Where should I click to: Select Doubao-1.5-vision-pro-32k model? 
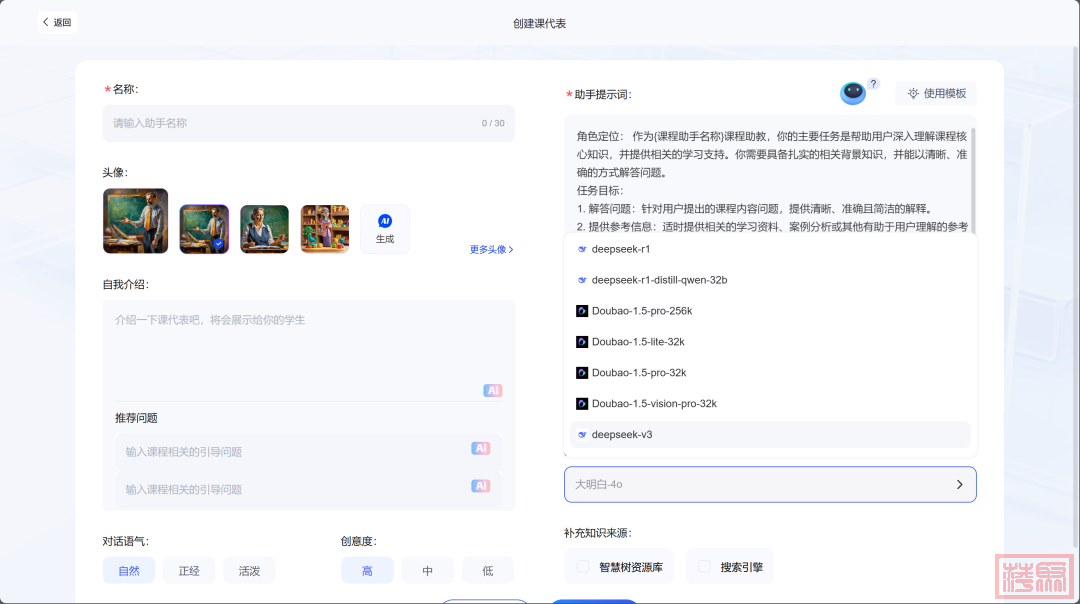point(770,404)
